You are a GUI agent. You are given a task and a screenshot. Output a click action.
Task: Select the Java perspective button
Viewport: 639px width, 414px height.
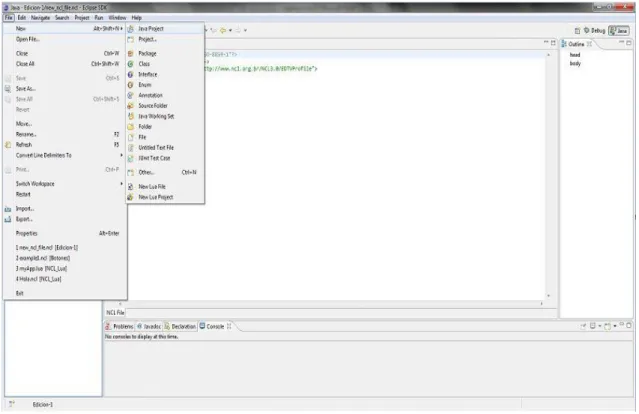pyautogui.click(x=619, y=31)
